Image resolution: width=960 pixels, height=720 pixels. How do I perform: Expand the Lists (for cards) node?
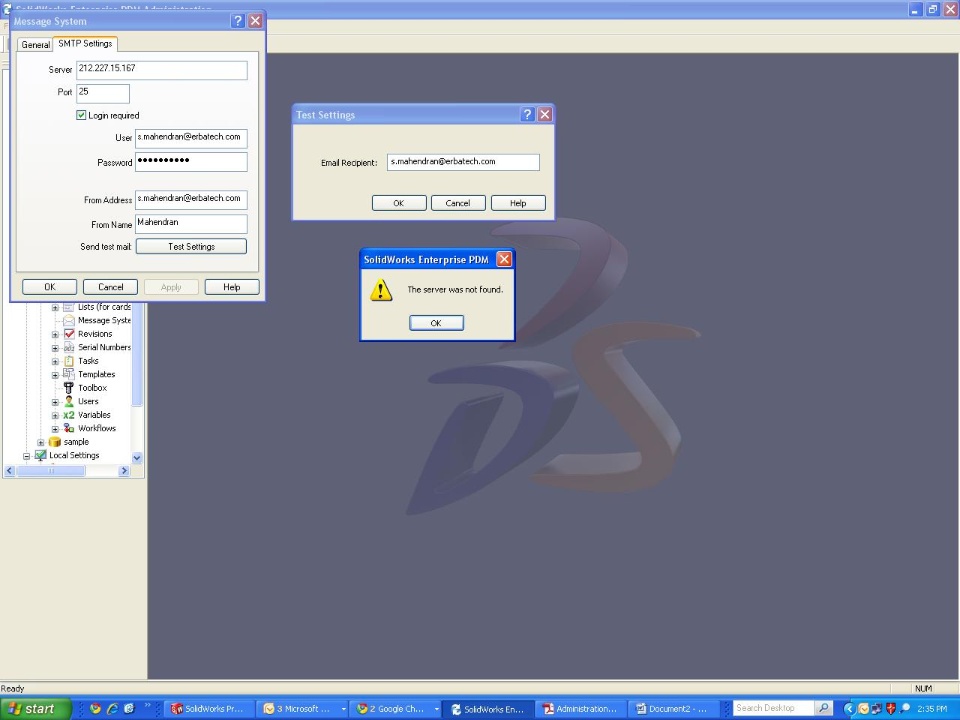pyautogui.click(x=55, y=307)
